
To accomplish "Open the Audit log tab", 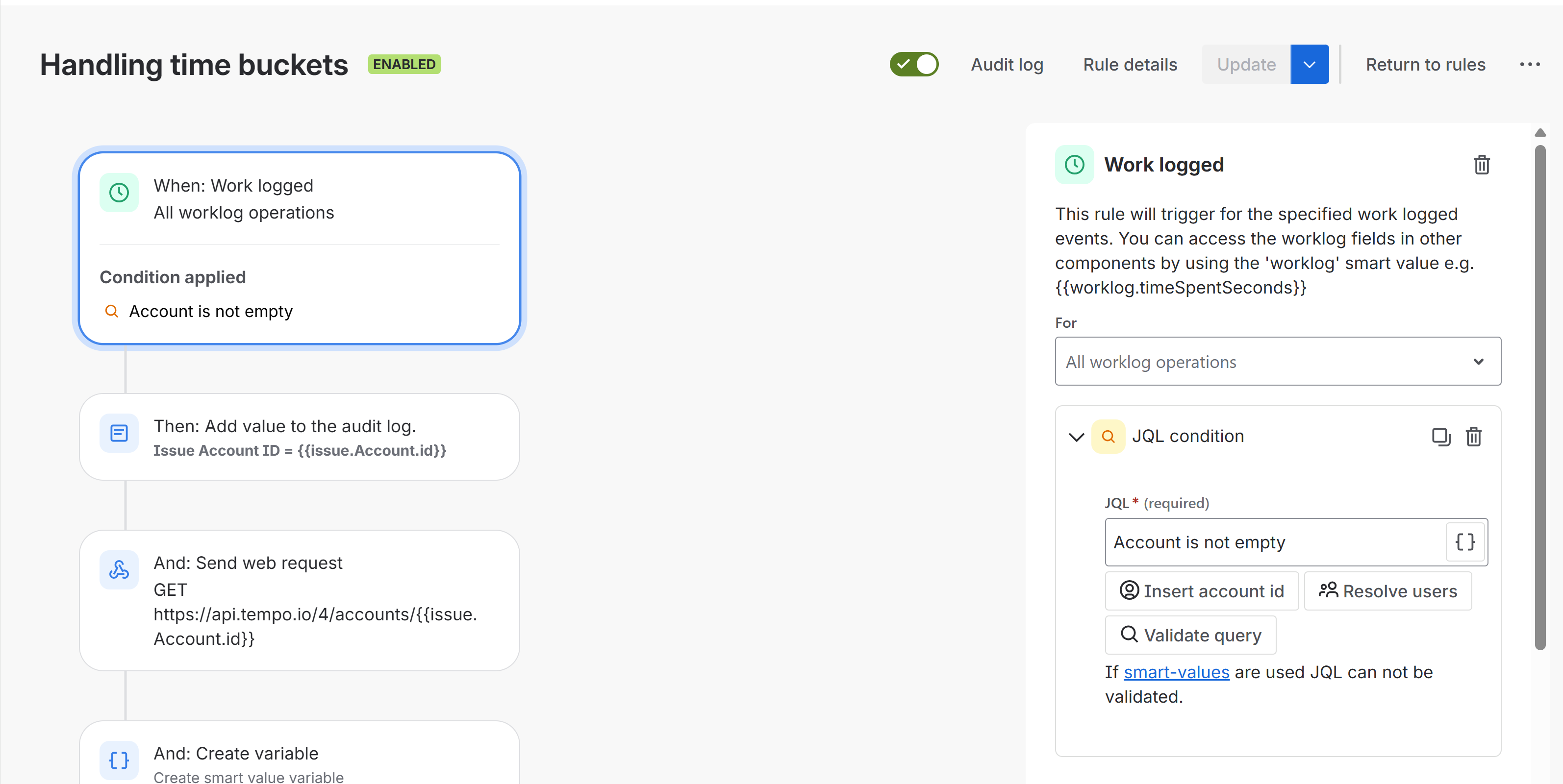I will pyautogui.click(x=1007, y=64).
